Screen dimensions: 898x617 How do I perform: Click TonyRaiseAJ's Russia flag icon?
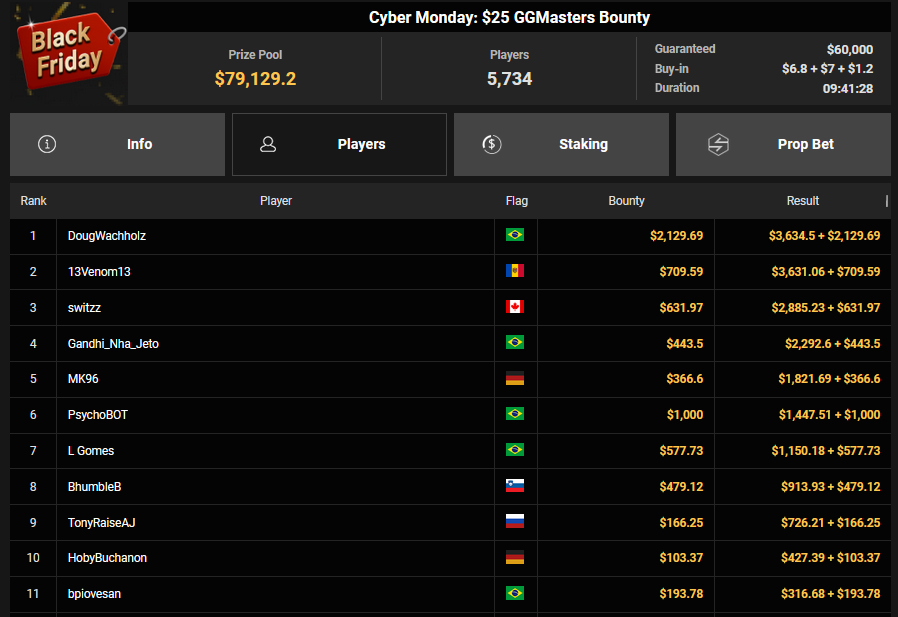coord(515,523)
